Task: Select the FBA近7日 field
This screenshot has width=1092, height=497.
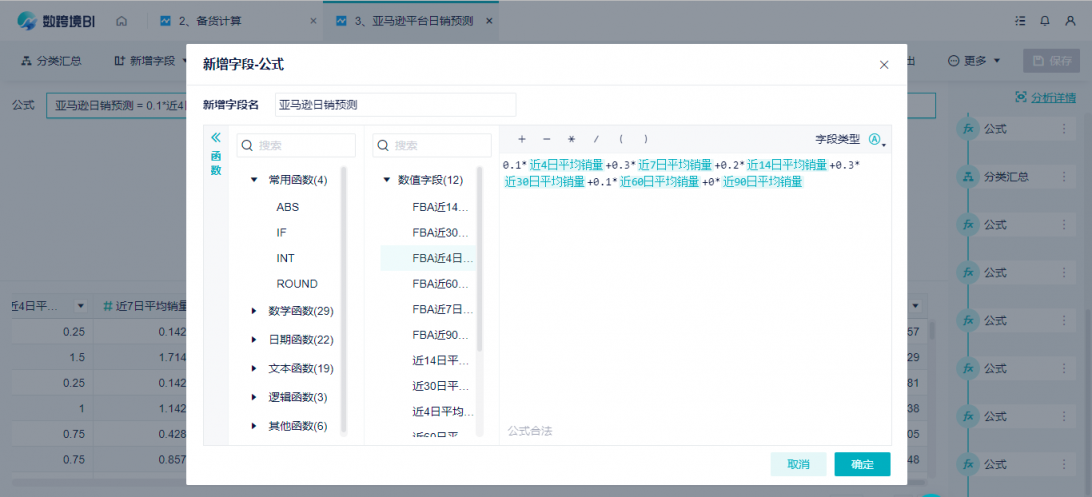Action: [x=442, y=309]
